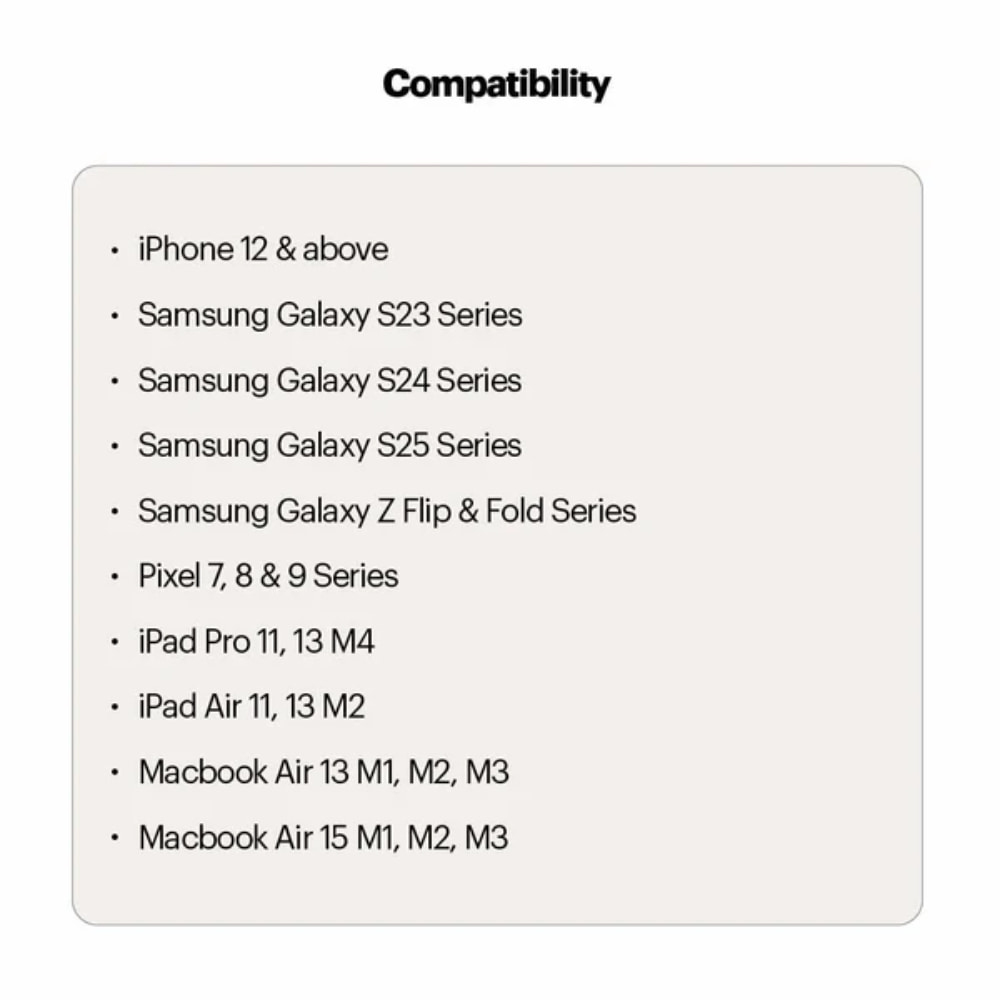
Task: Click the bullet before iPhone 12 & above
Action: [x=115, y=250]
